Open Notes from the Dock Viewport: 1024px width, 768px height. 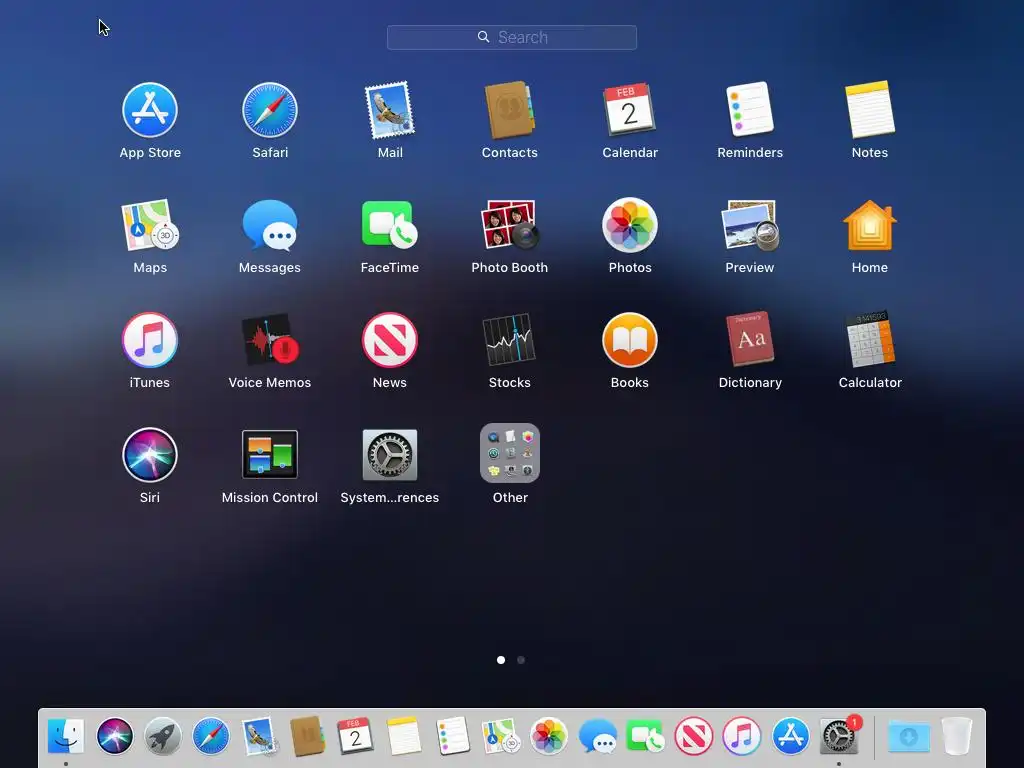(404, 736)
